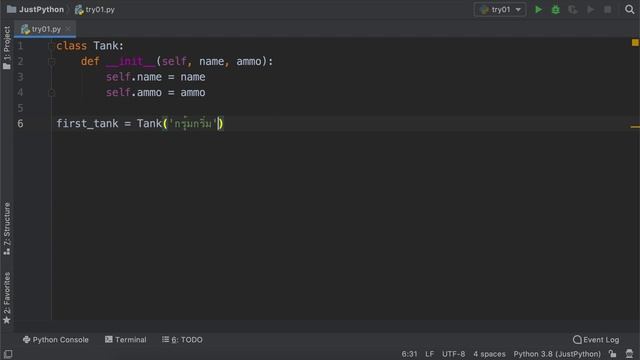
Task: Open the try01 run configuration dropdown
Action: [x=500, y=9]
